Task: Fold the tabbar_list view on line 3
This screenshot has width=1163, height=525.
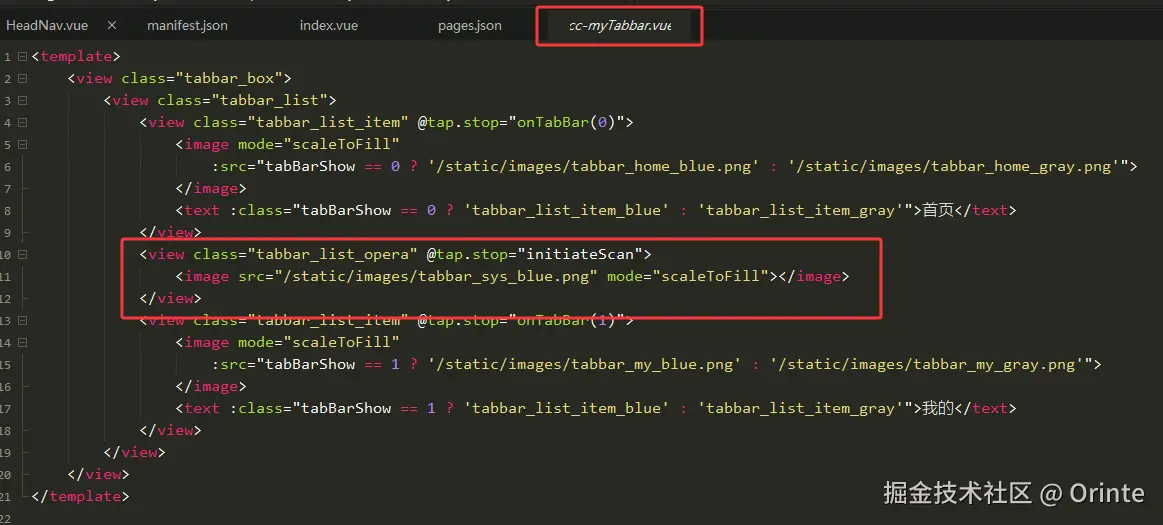Action: 22,101
